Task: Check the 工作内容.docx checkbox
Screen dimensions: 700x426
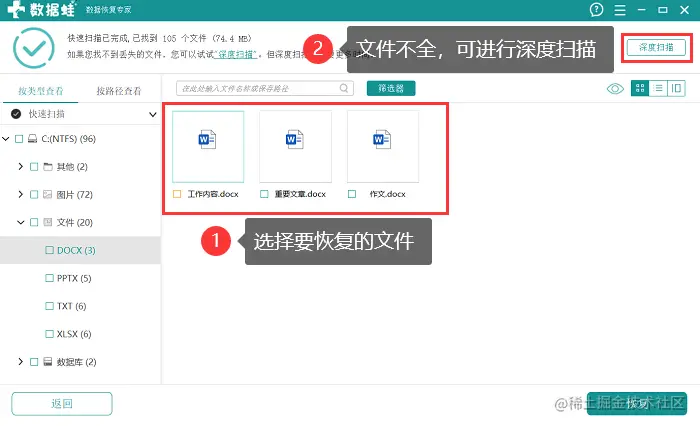Action: tap(177, 194)
